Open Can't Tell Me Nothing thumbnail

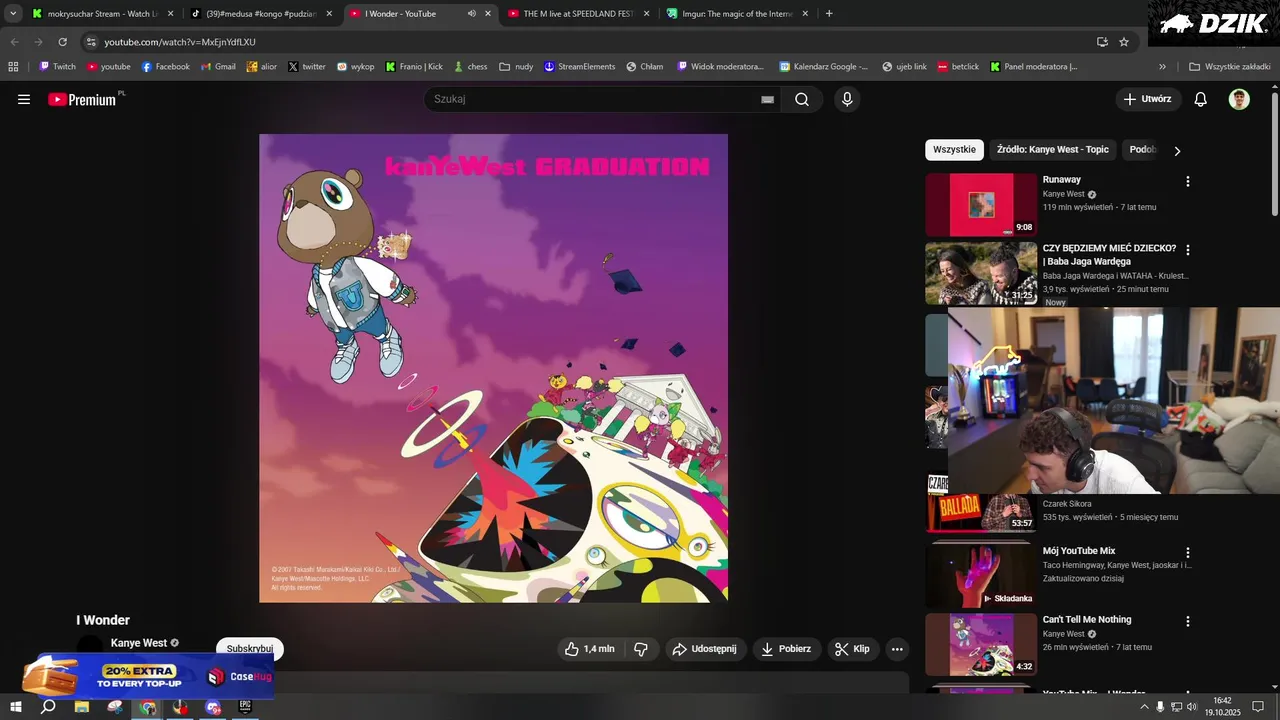[981, 644]
